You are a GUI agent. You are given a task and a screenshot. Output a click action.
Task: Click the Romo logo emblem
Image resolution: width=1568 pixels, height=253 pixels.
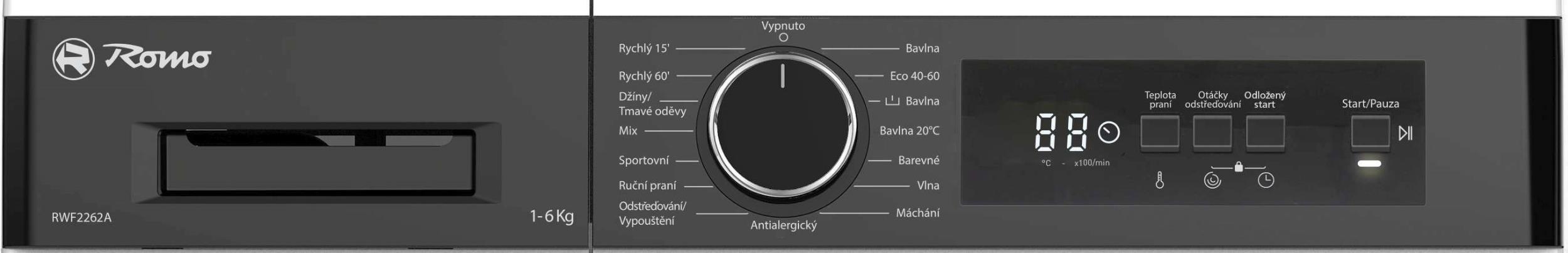(73, 59)
